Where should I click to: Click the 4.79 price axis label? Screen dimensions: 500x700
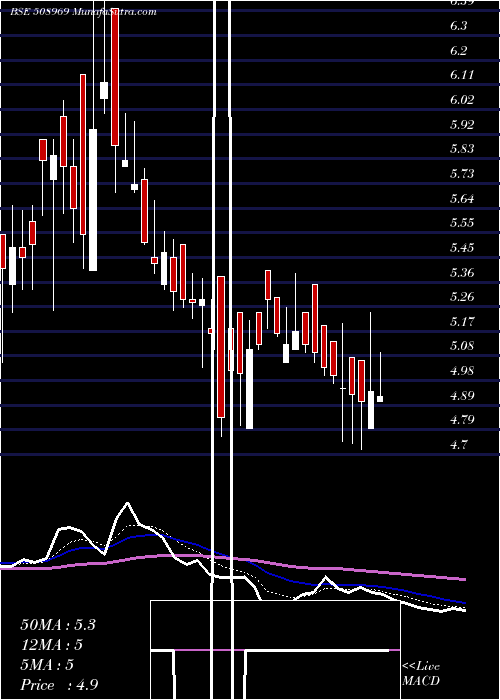click(x=462, y=420)
